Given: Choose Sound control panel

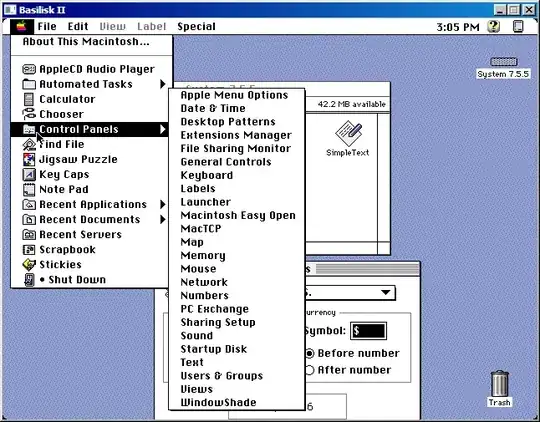Looking at the screenshot, I should pyautogui.click(x=237, y=336).
